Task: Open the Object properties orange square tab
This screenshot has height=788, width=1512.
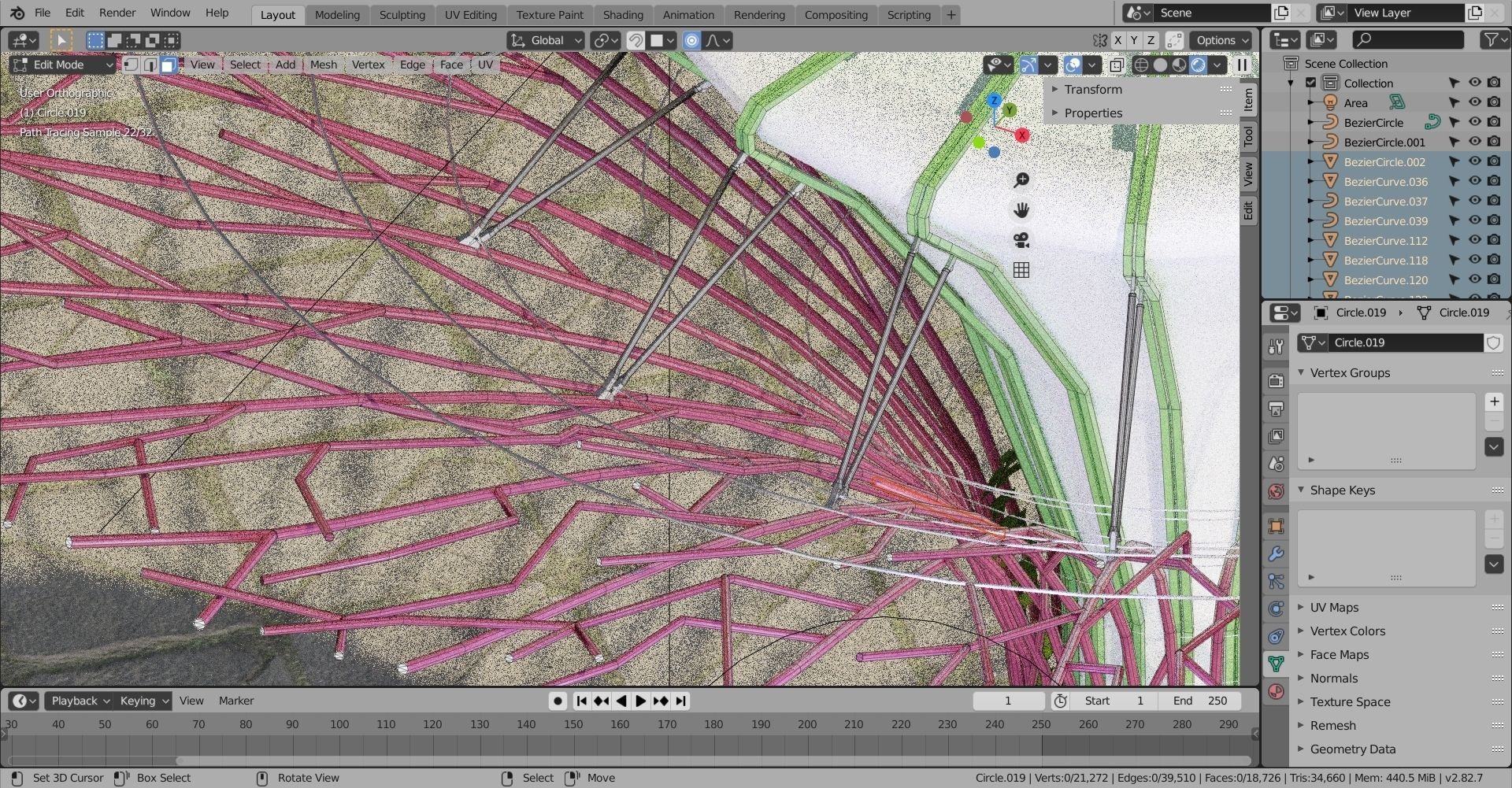Action: click(x=1276, y=526)
